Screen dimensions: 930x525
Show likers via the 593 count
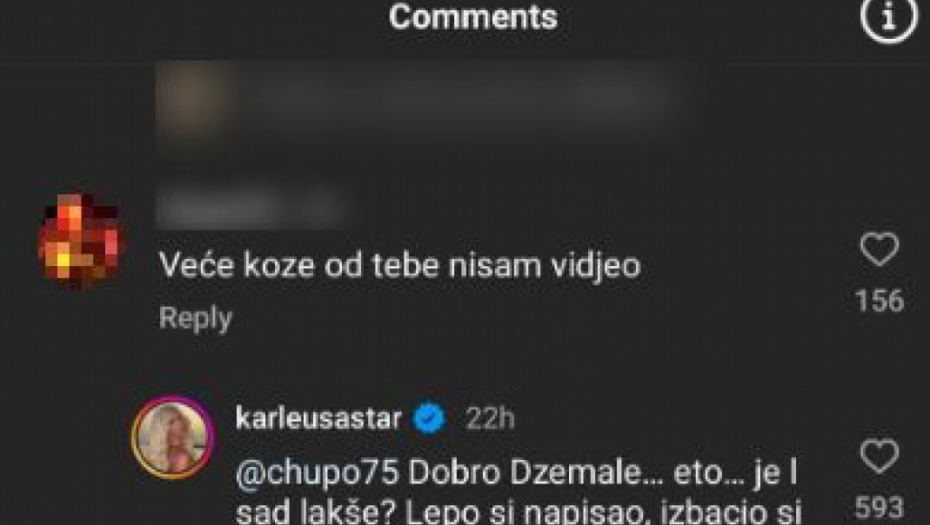880,508
